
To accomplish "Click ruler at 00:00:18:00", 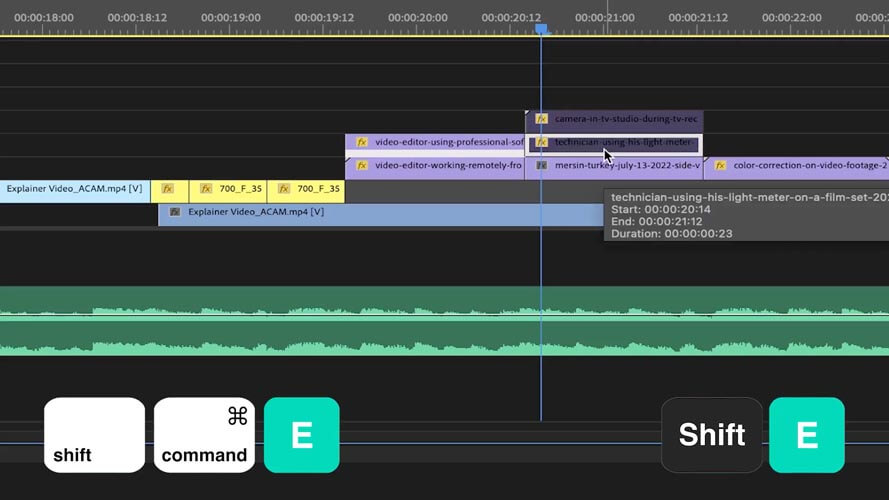I will tap(44, 18).
